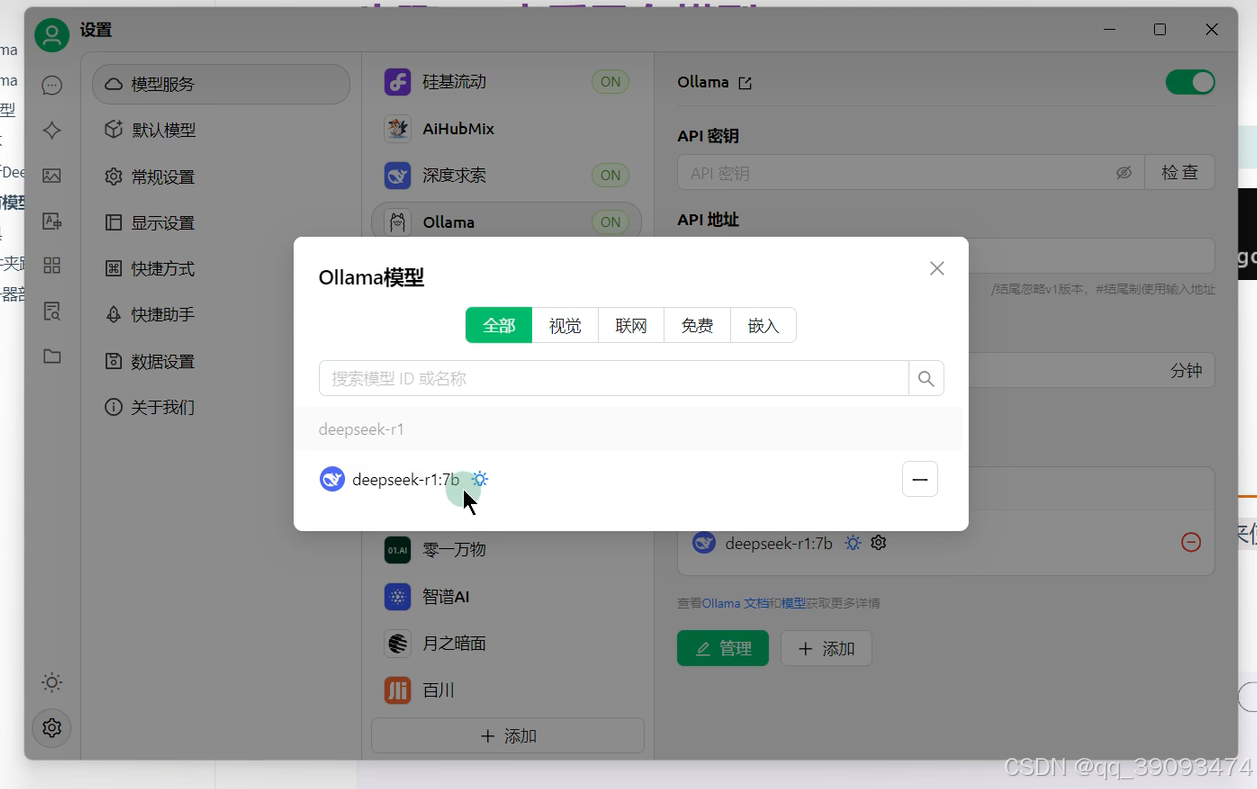Select the 嵌入 filter tab
This screenshot has height=789, width=1257.
(x=763, y=325)
